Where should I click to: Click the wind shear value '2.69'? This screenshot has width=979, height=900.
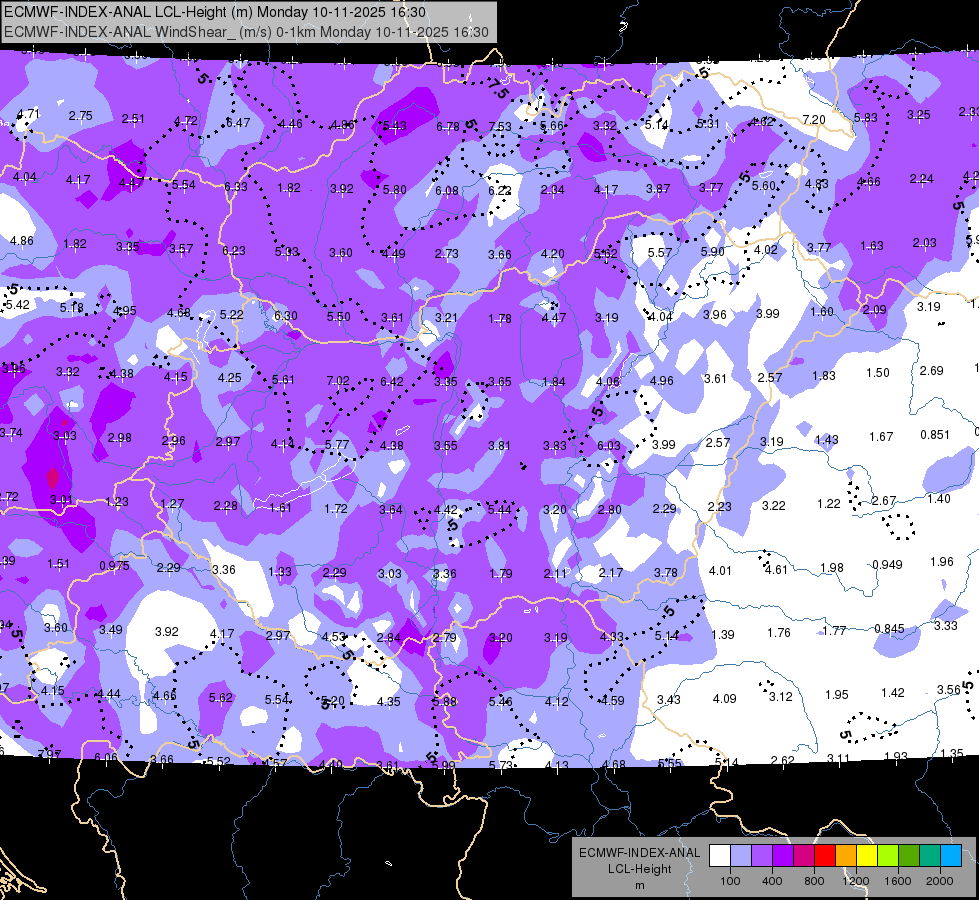tap(932, 370)
